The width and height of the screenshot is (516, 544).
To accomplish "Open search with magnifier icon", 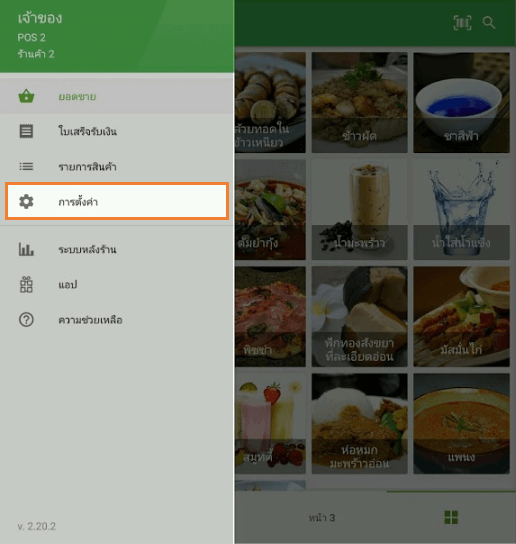I will click(x=489, y=23).
